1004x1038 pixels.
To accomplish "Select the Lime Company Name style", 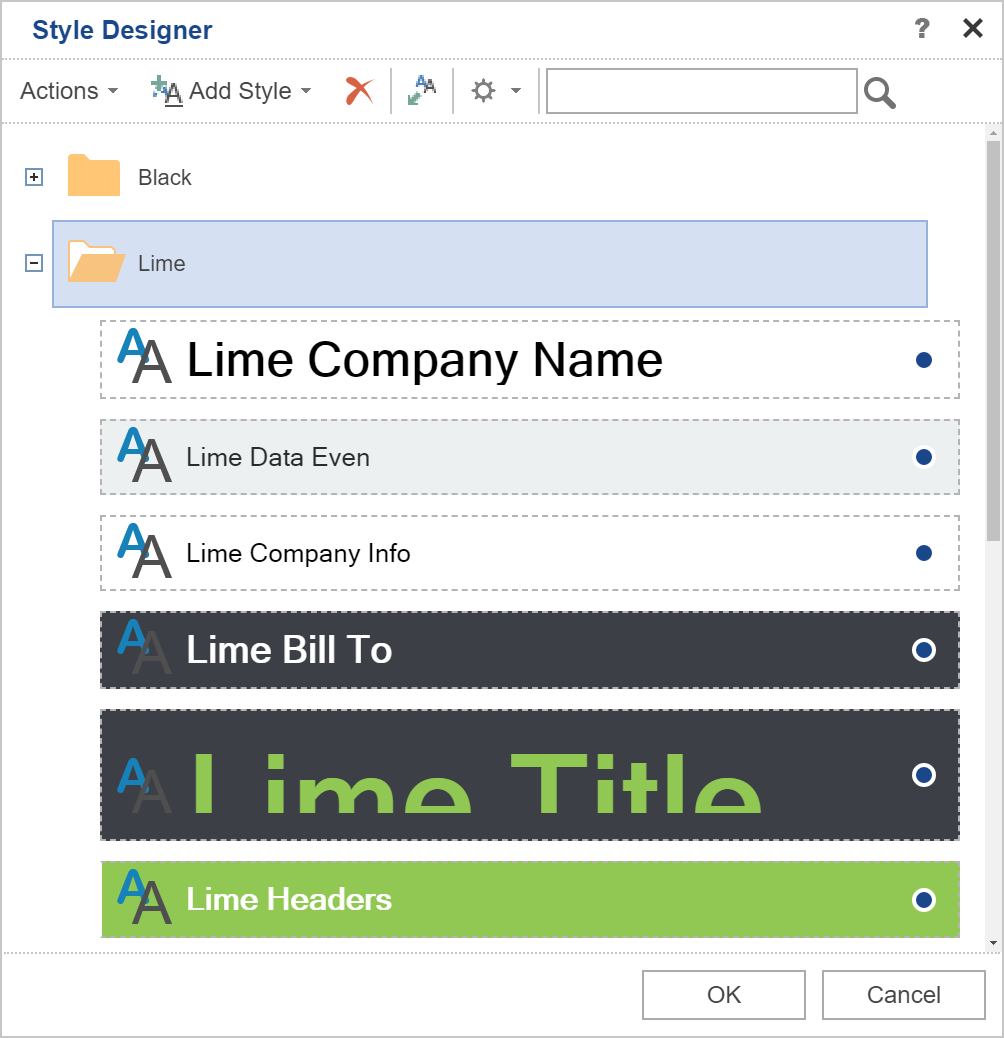I will [x=529, y=359].
